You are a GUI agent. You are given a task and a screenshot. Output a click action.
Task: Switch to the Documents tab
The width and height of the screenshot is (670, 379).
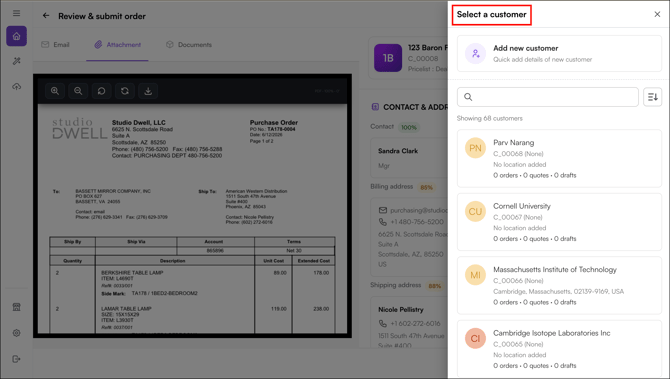[x=188, y=44]
